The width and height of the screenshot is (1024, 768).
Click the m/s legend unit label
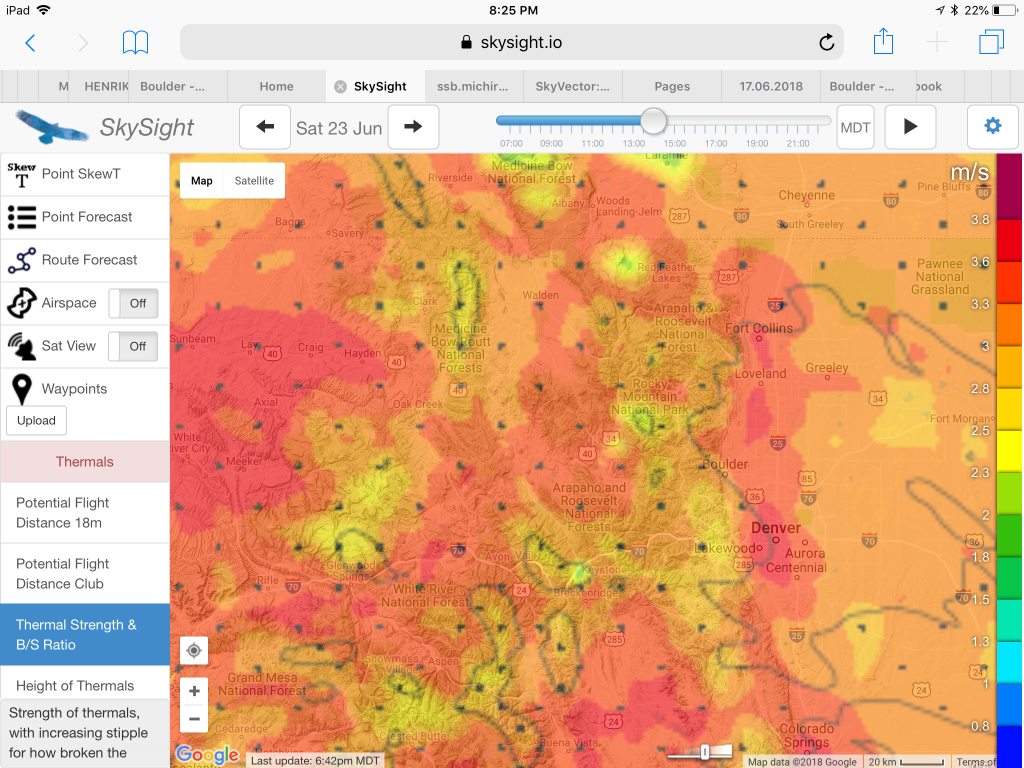[x=969, y=172]
